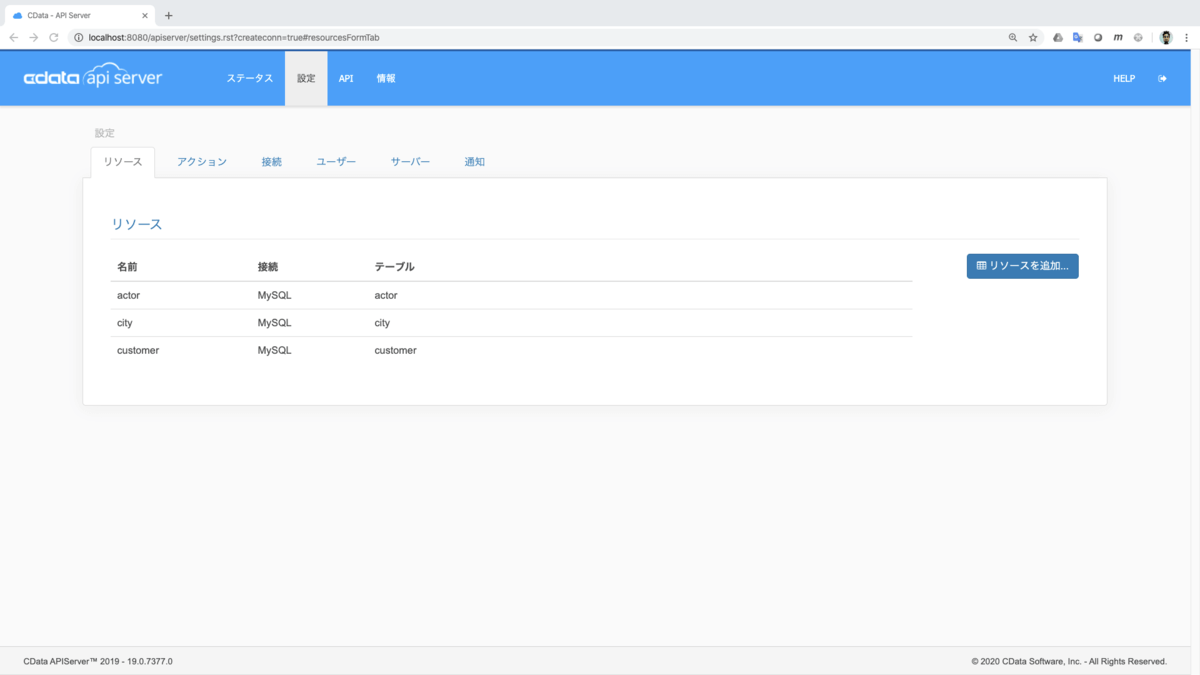Screen dimensions: 1200x675
Task: Click the actor resource name
Action: click(130, 296)
